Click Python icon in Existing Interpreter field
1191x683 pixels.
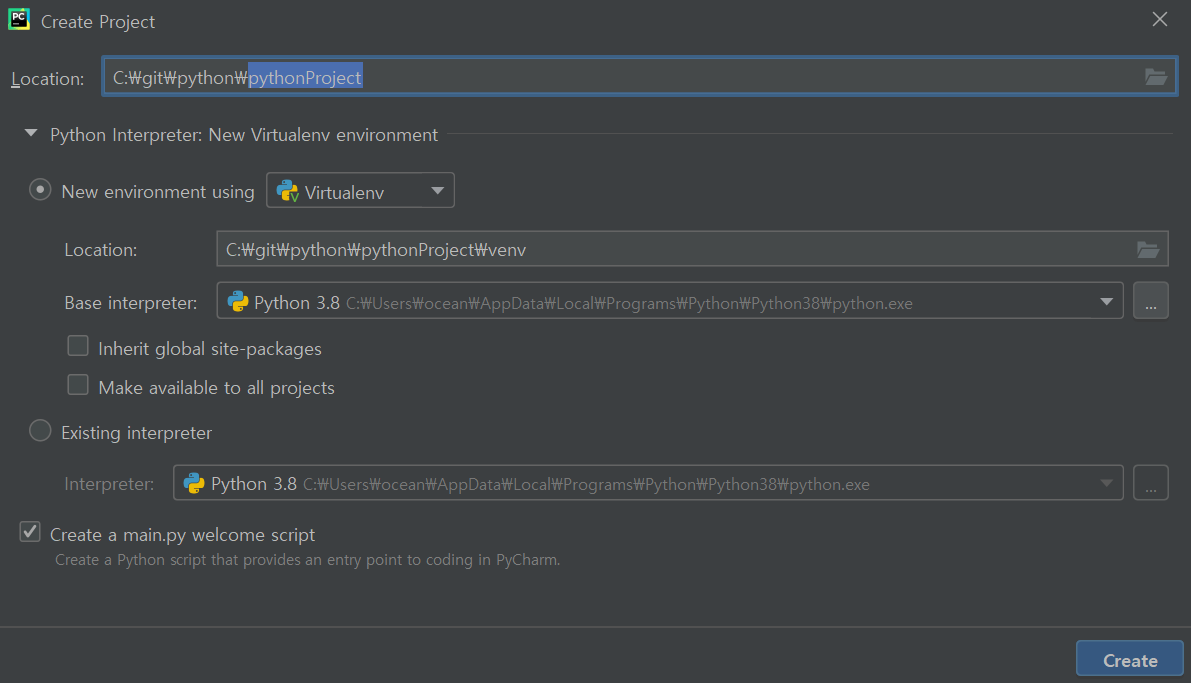tap(194, 483)
